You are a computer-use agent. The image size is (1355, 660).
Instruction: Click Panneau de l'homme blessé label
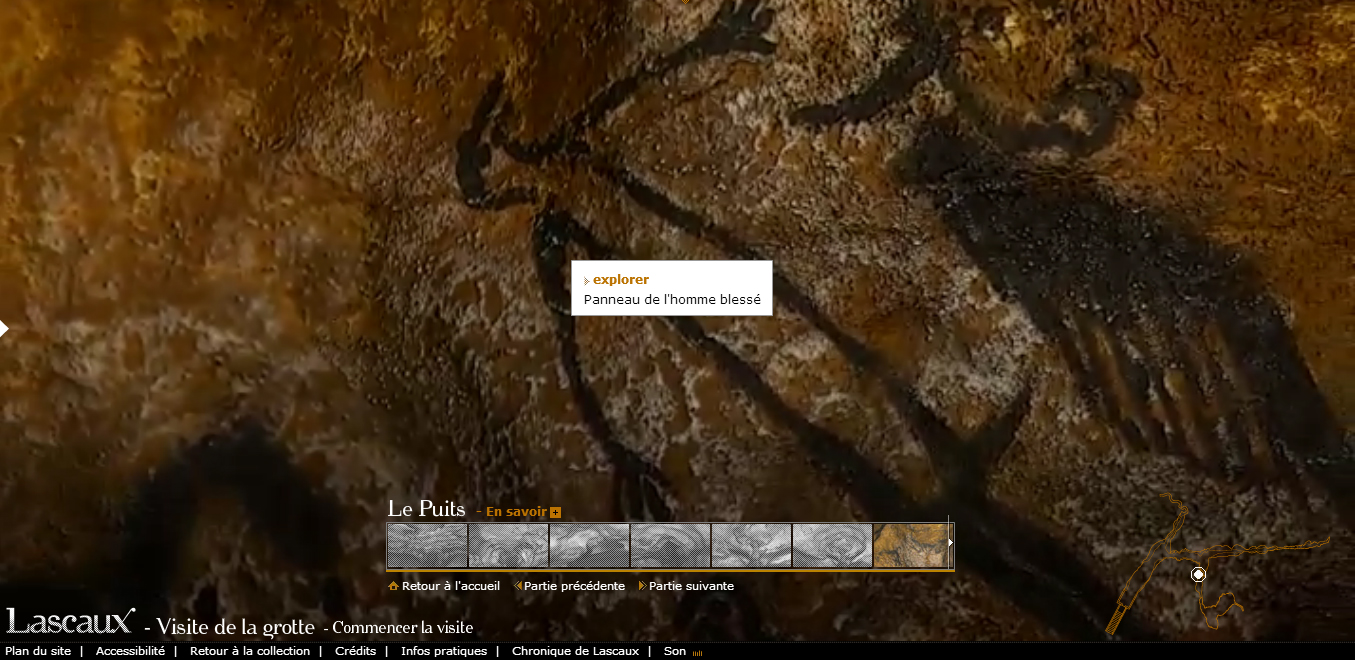click(x=672, y=299)
